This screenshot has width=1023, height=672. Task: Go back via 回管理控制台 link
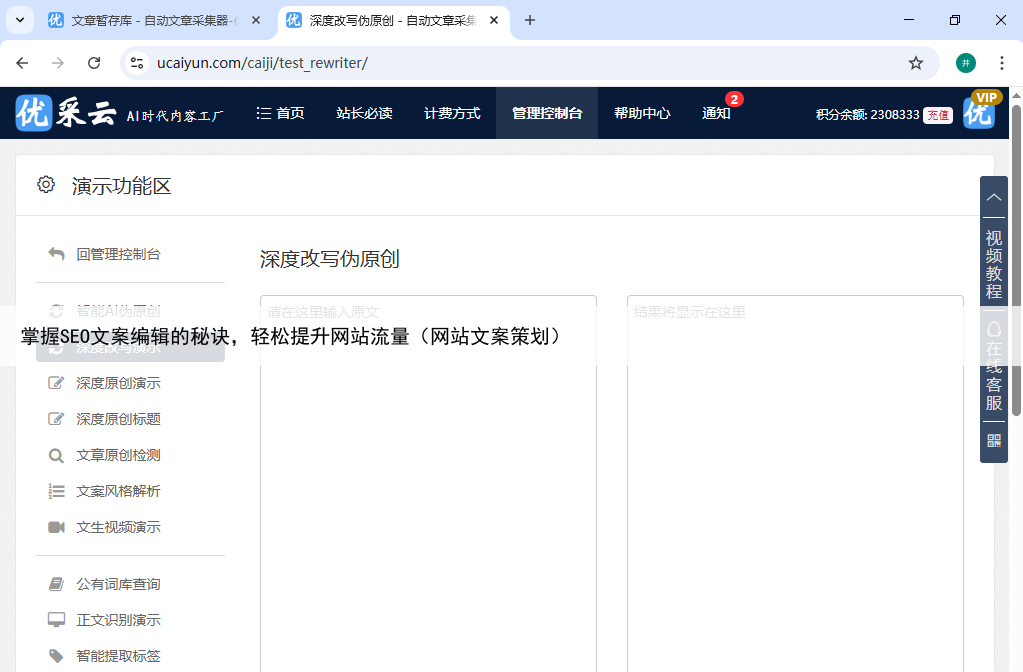[118, 254]
